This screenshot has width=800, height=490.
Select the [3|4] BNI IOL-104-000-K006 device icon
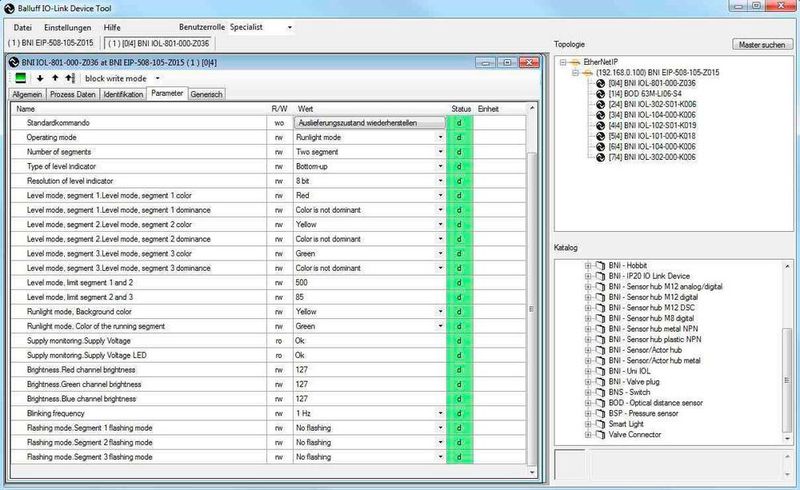[601, 115]
